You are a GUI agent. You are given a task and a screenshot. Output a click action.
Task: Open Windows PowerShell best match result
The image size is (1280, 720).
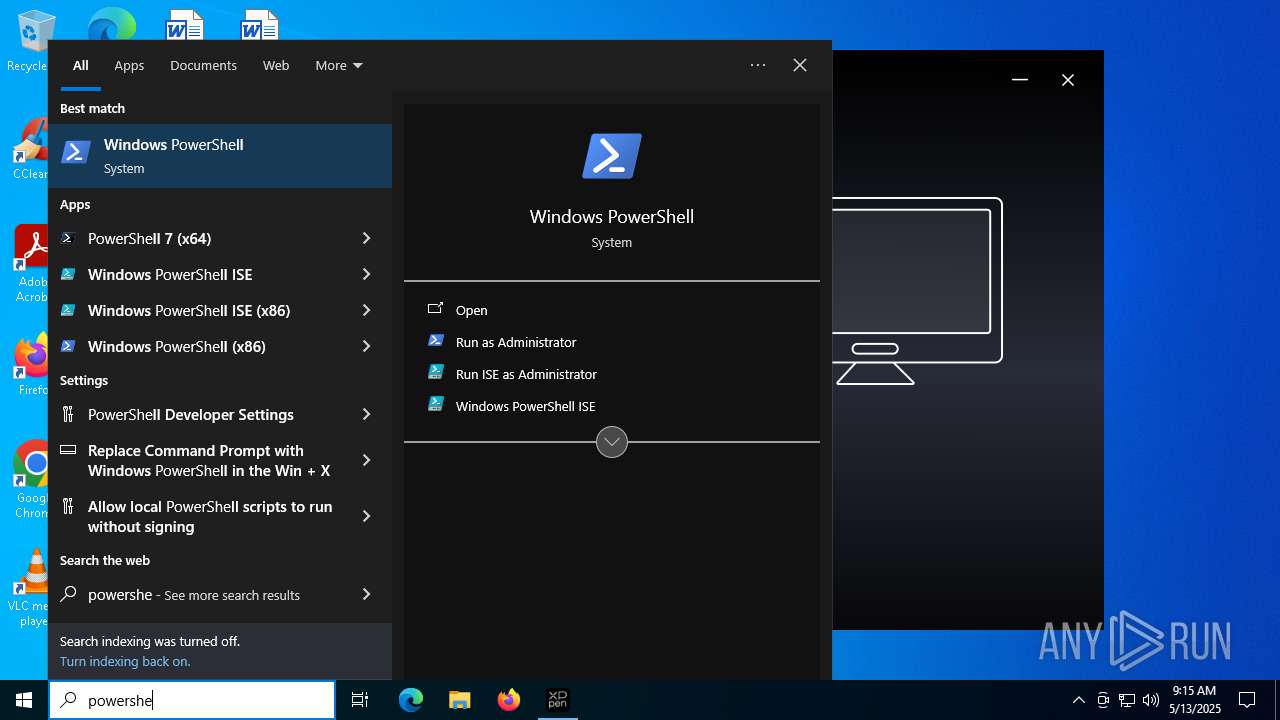point(220,156)
